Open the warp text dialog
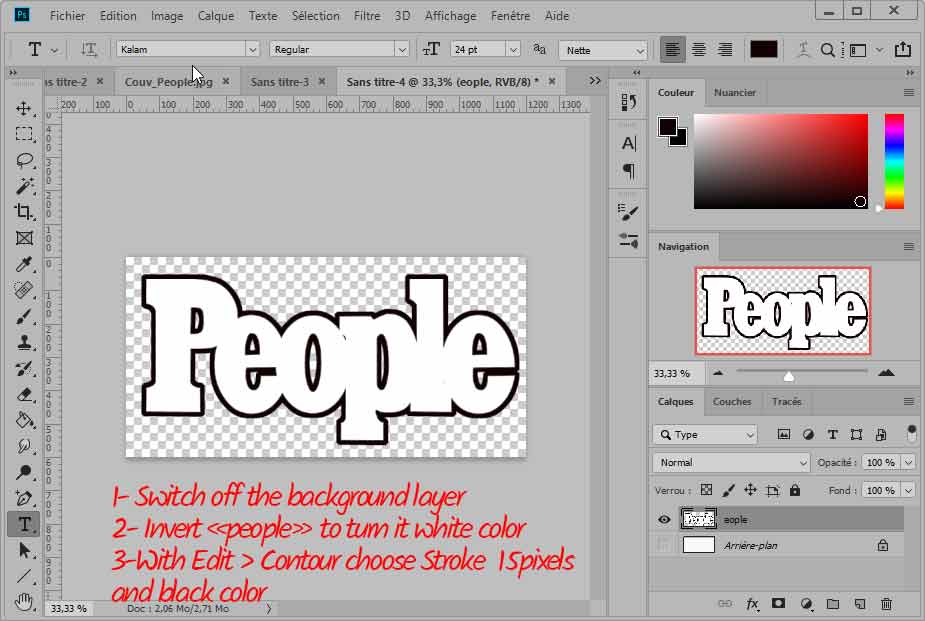The width and height of the screenshot is (925, 621). [803, 50]
